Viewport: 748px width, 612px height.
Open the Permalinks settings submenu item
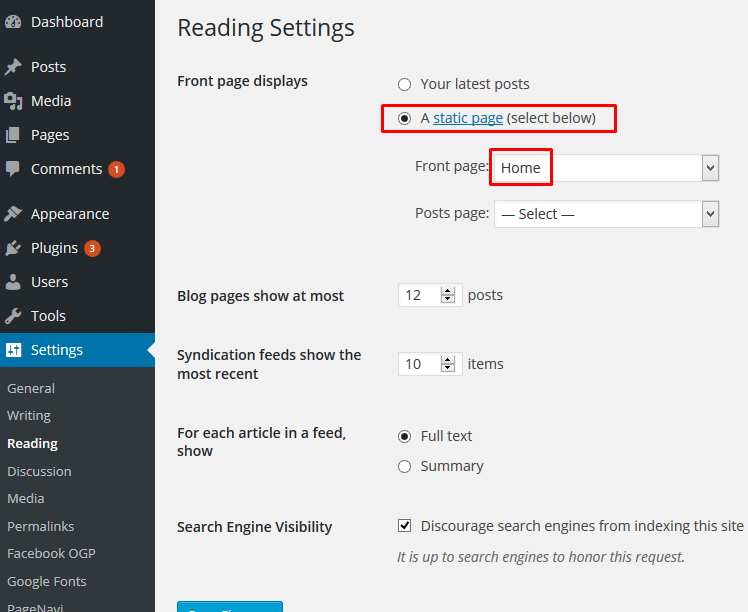pos(40,526)
